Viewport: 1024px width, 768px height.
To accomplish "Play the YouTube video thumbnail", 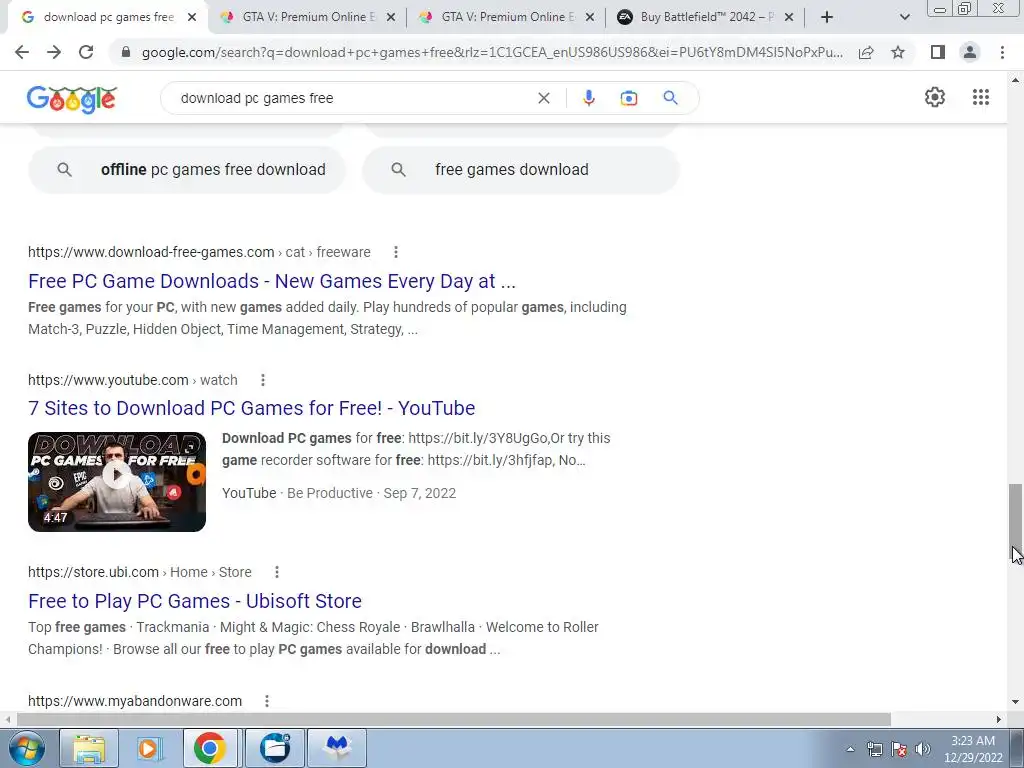I will click(117, 482).
